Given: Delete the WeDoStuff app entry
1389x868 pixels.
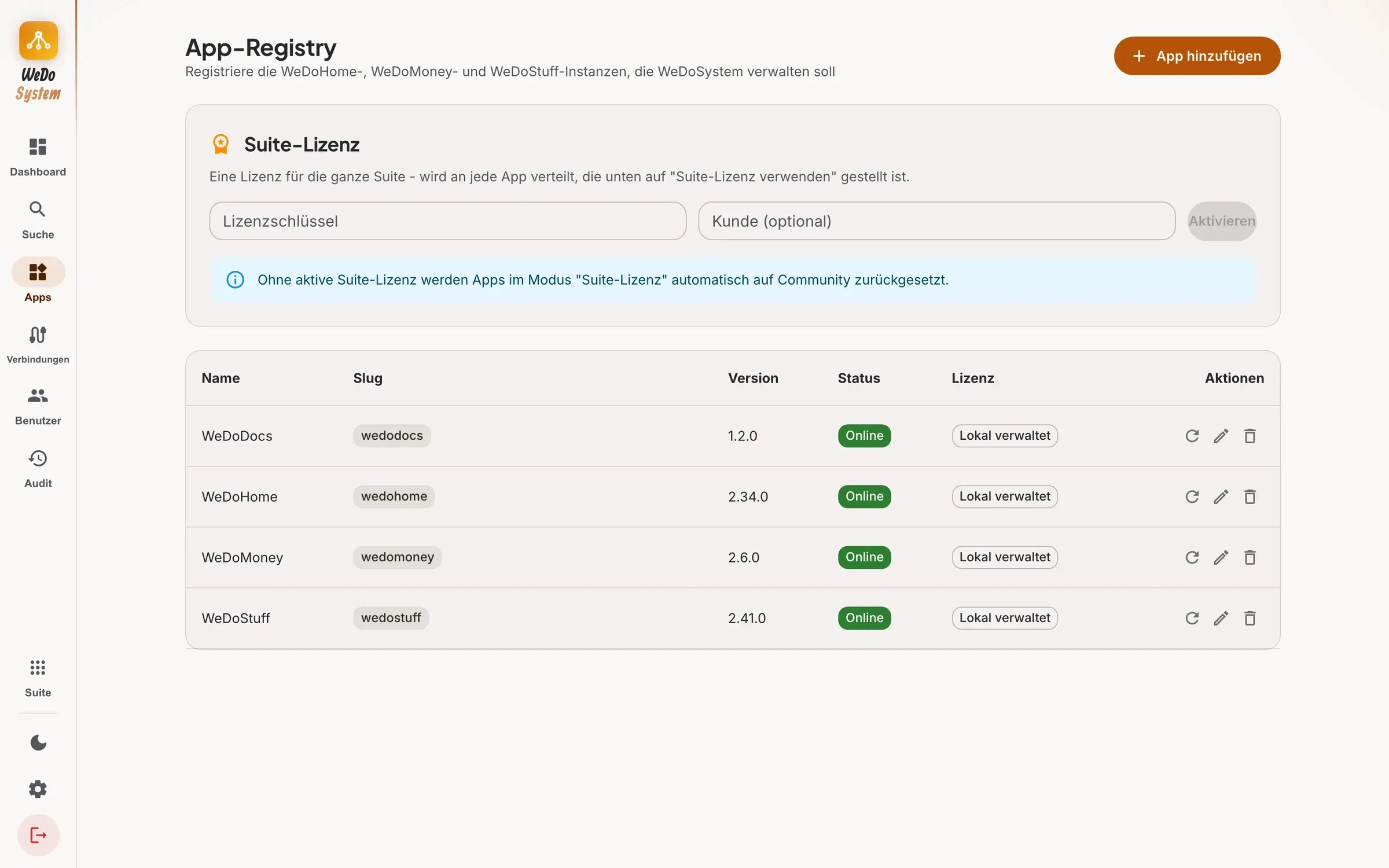Looking at the screenshot, I should pos(1250,618).
